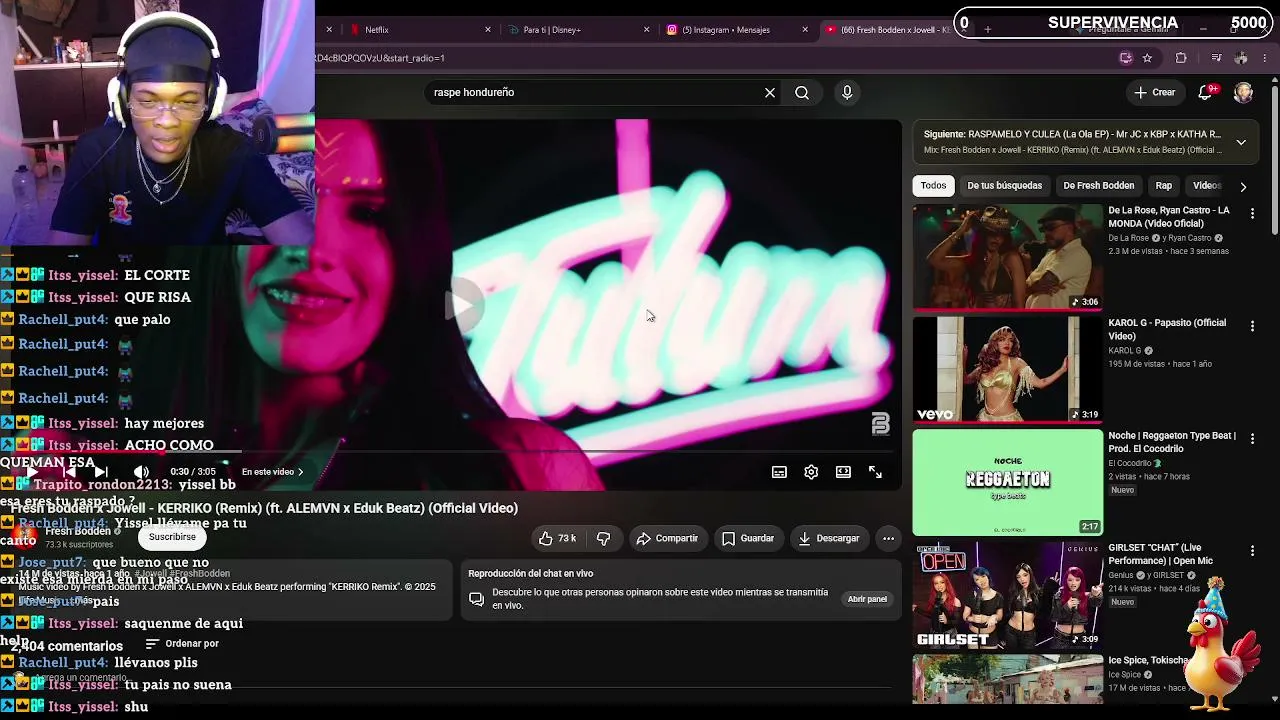Open more options for KAROL G Papasito
The height and width of the screenshot is (720, 1280).
click(x=1252, y=326)
